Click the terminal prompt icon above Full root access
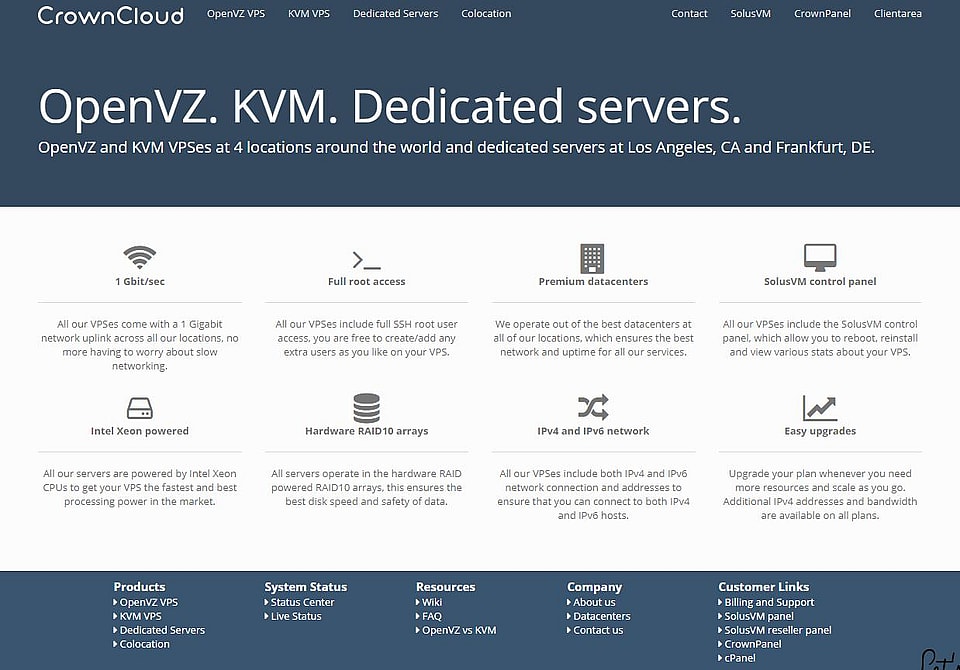The height and width of the screenshot is (670, 960). (x=366, y=260)
